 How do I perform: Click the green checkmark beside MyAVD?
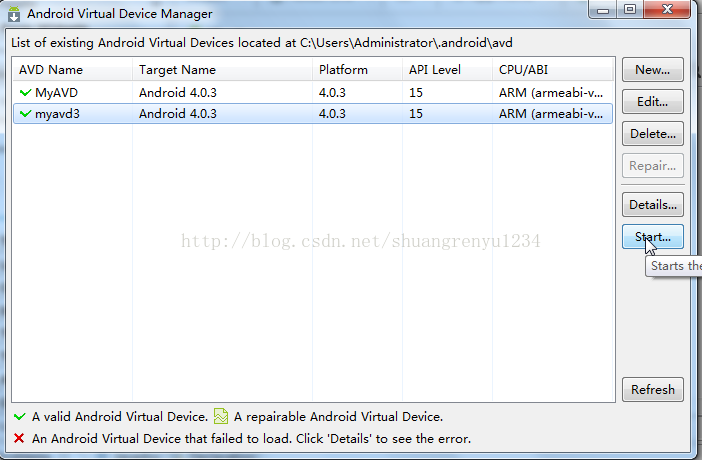pyautogui.click(x=26, y=93)
